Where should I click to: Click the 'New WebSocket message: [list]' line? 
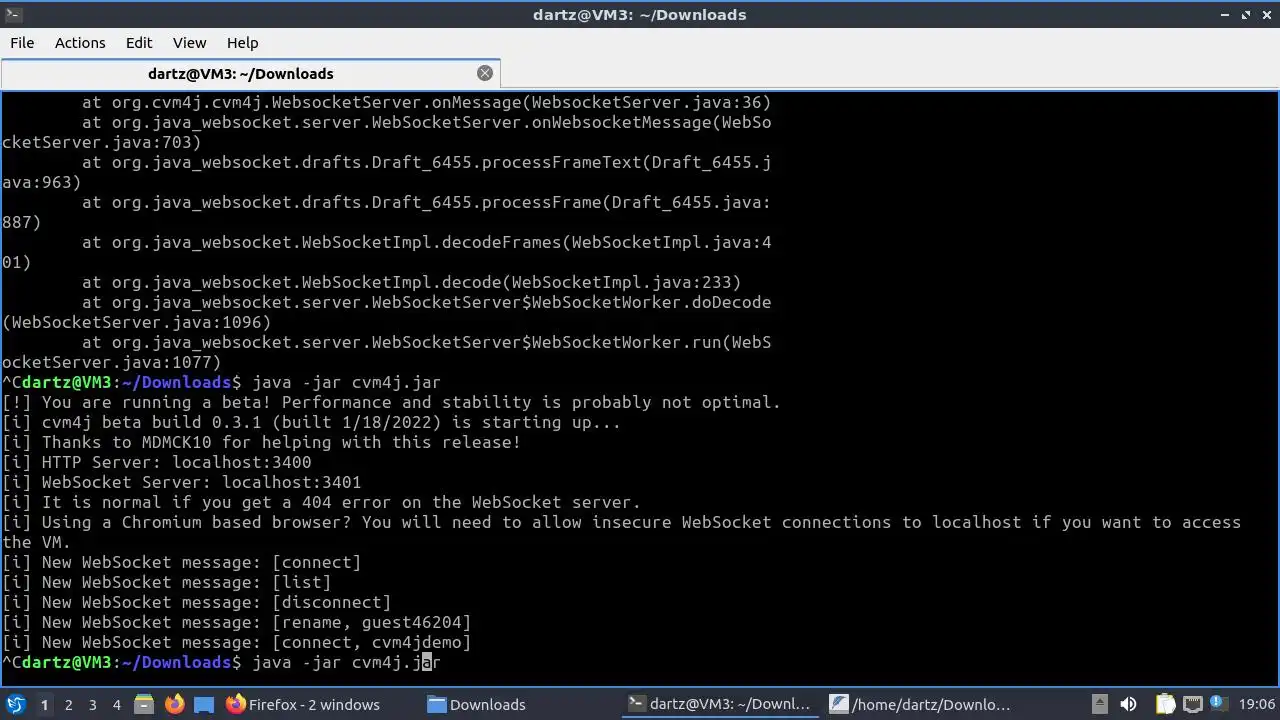[167, 582]
